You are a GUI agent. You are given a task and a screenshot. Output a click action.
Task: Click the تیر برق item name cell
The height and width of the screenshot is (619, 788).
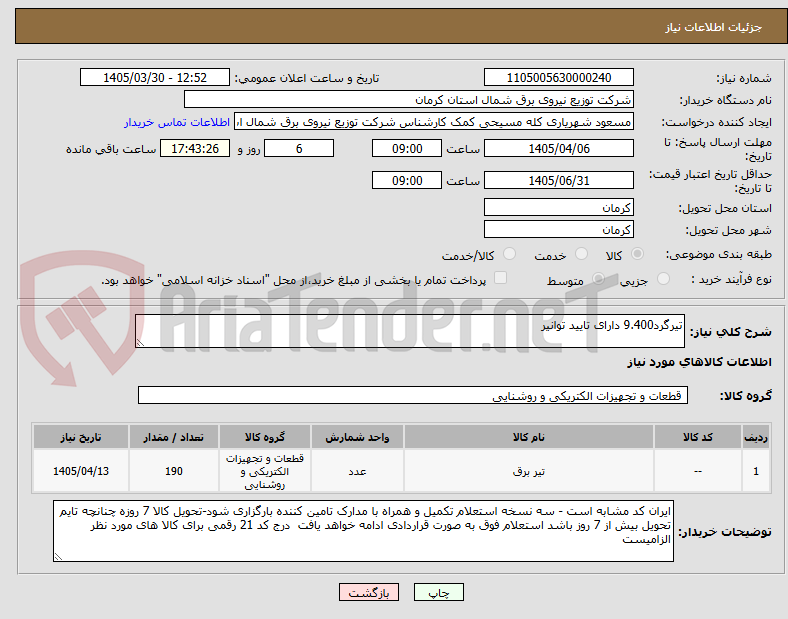pyautogui.click(x=529, y=471)
